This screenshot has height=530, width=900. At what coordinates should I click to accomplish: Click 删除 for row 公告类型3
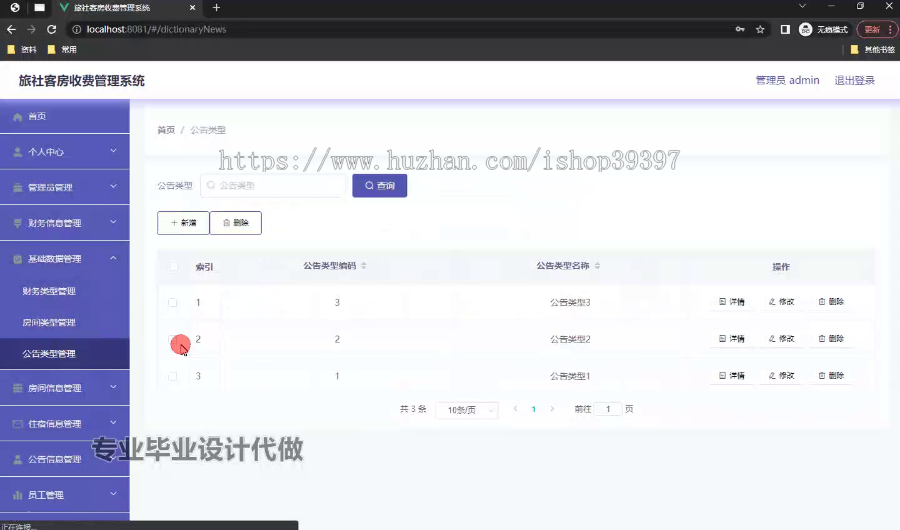coord(831,302)
